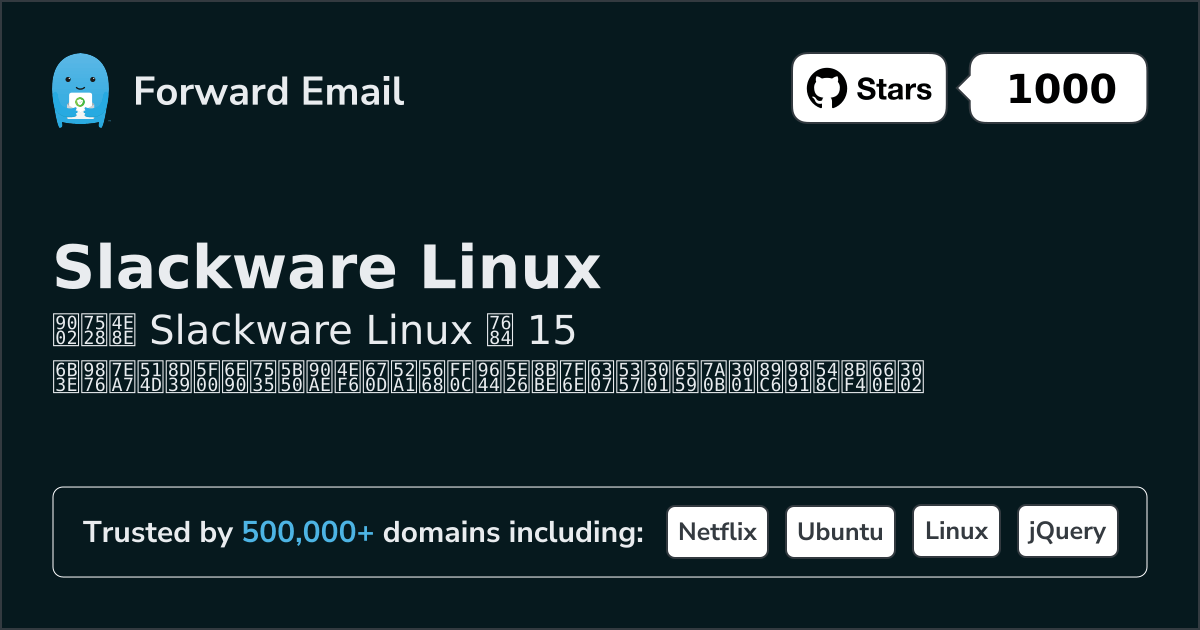Select the Slackware Linux bold heading
This screenshot has width=1200, height=630.
pos(326,267)
